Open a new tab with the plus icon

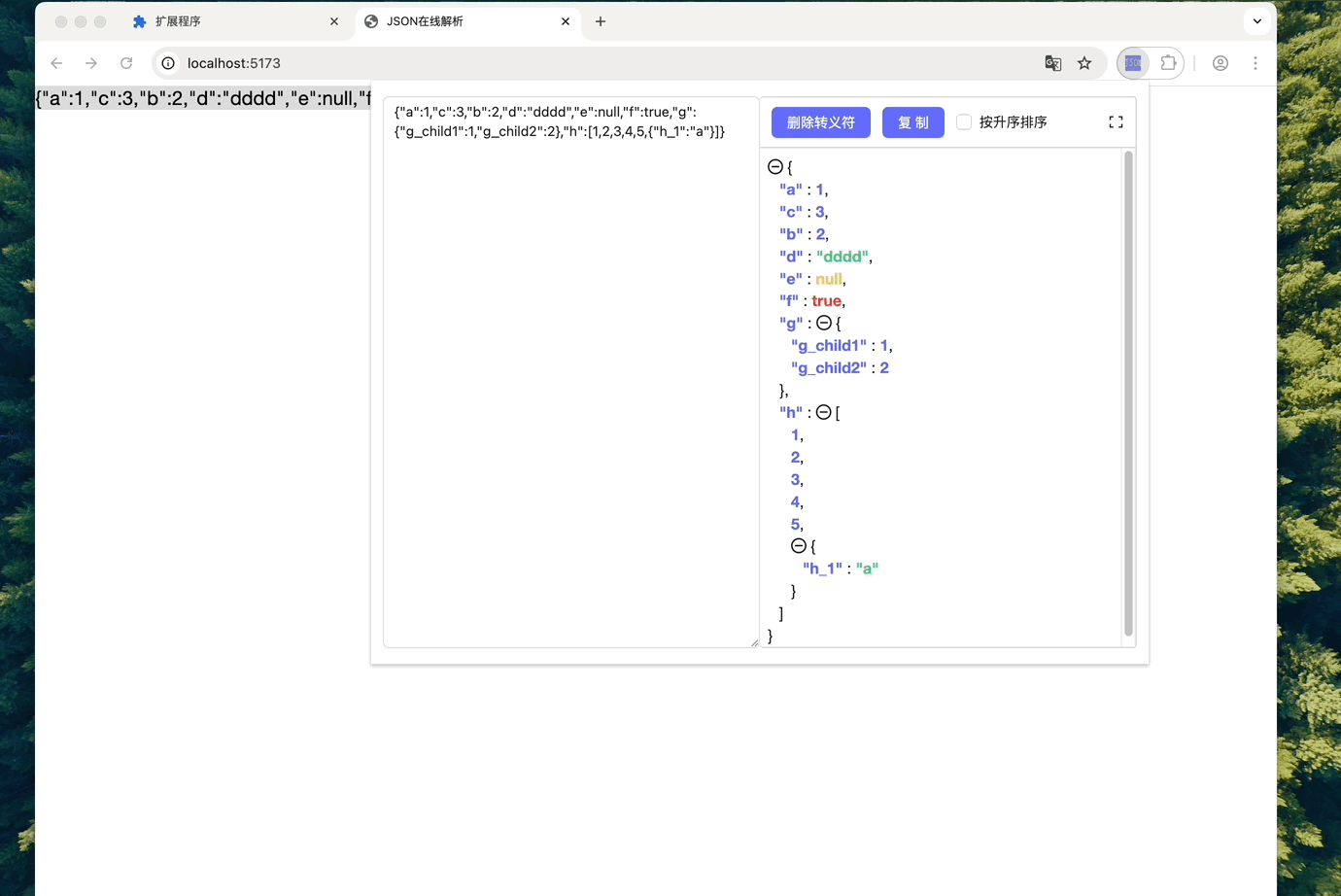pos(600,20)
